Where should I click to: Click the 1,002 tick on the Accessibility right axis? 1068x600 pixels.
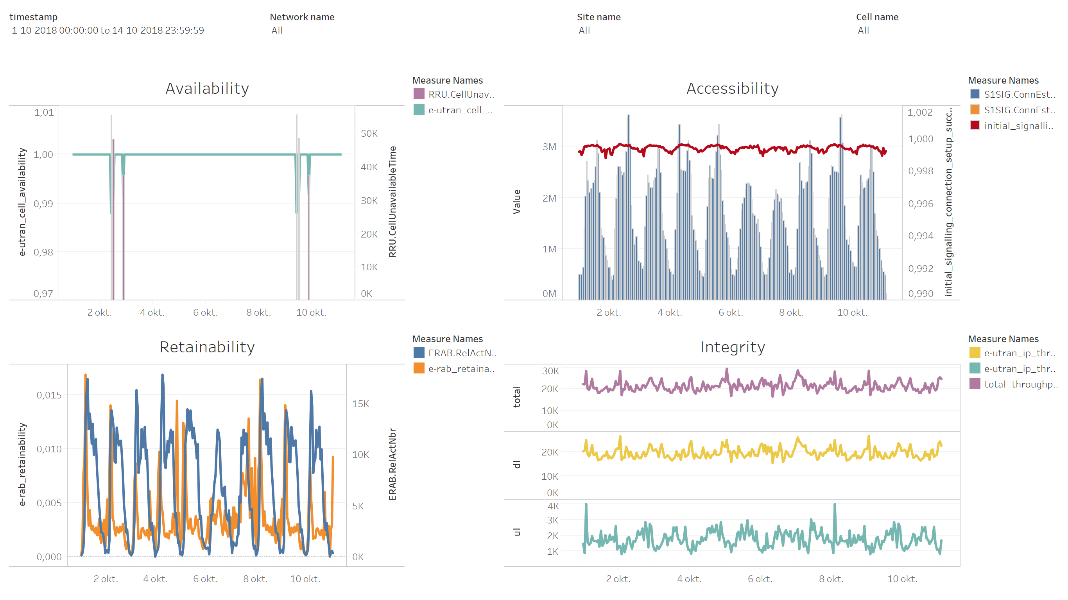[x=920, y=112]
